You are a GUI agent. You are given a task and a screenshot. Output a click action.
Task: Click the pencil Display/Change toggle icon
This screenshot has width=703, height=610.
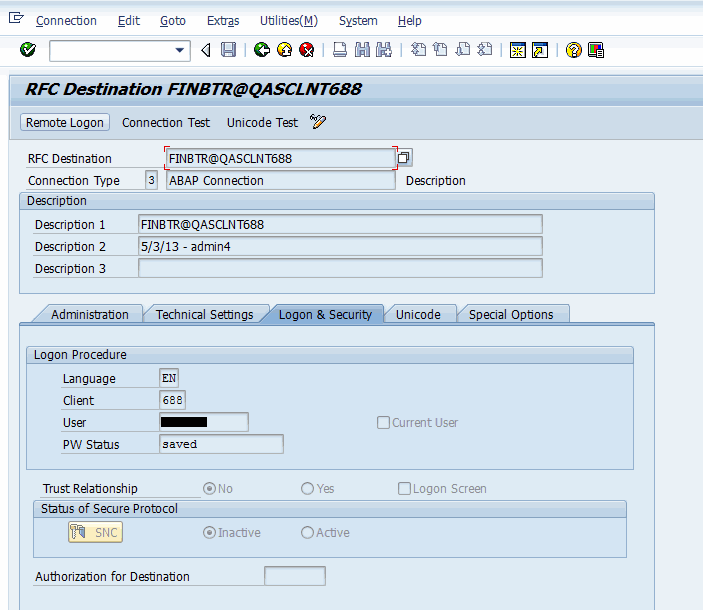[x=318, y=121]
